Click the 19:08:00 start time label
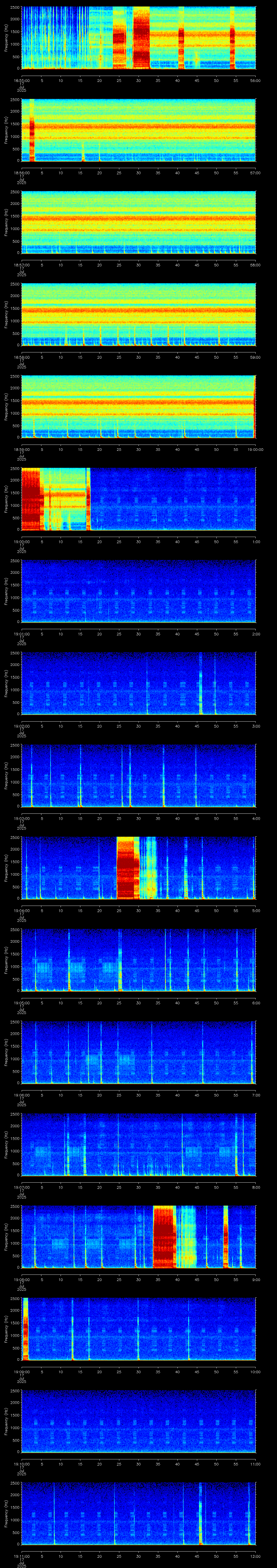 (21, 1279)
